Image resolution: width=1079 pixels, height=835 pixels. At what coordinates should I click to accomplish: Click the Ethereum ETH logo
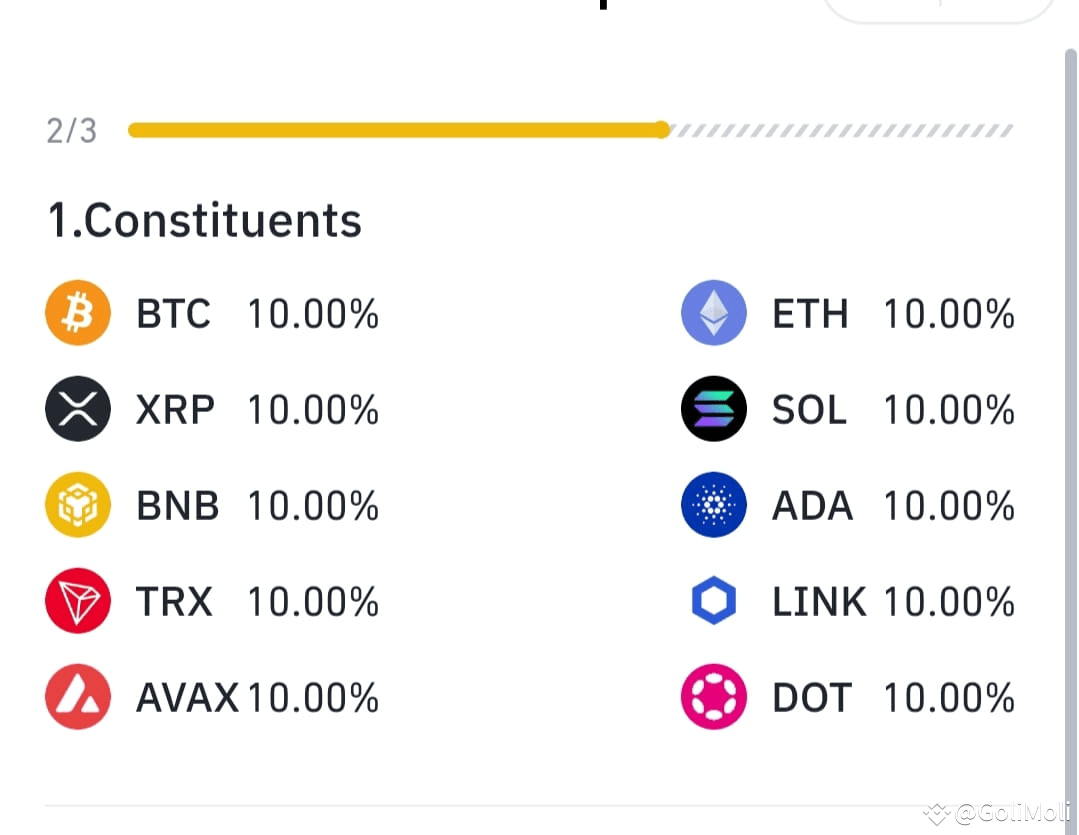click(x=713, y=313)
